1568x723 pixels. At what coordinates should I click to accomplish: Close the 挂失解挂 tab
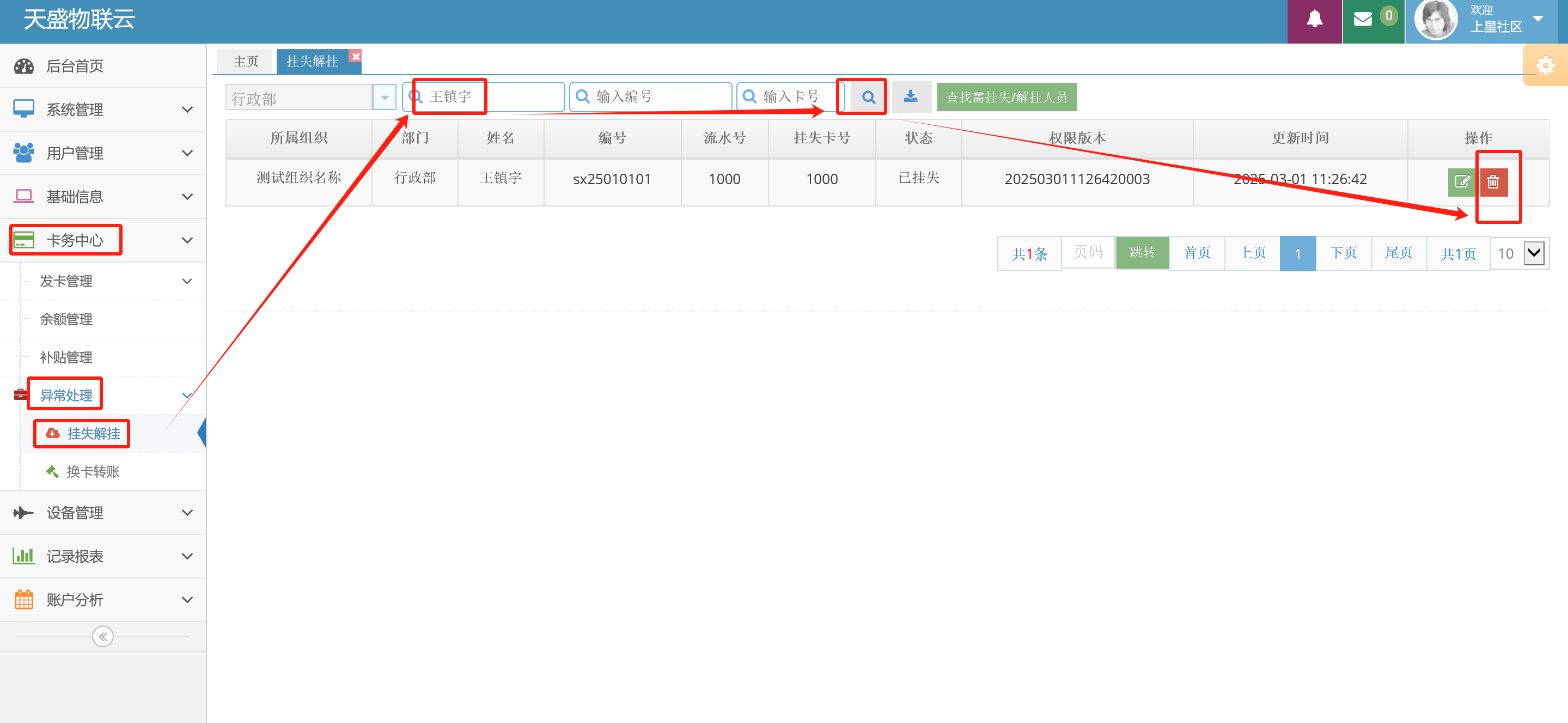click(356, 56)
